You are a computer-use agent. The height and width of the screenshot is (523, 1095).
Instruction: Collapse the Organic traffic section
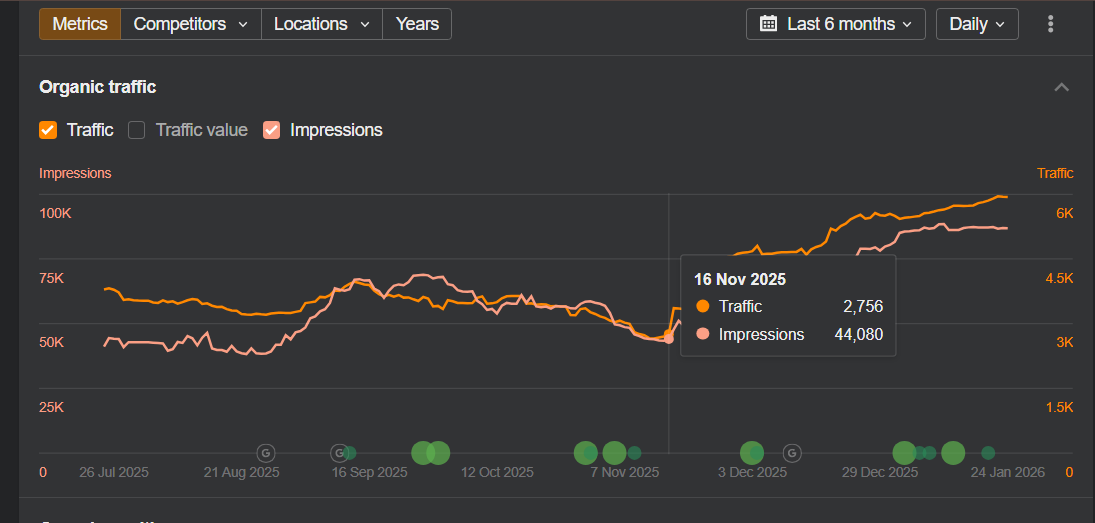1062,88
